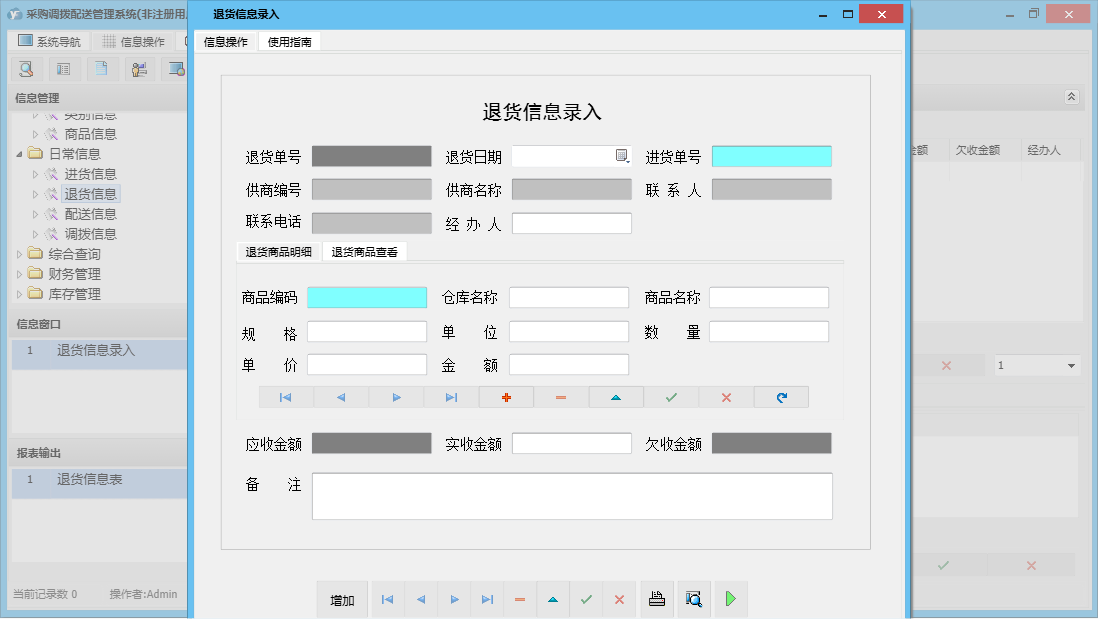Screen dimensions: 1098x630
Task: Click the last-record navigation icon at bottom toolbar
Action: click(x=487, y=598)
